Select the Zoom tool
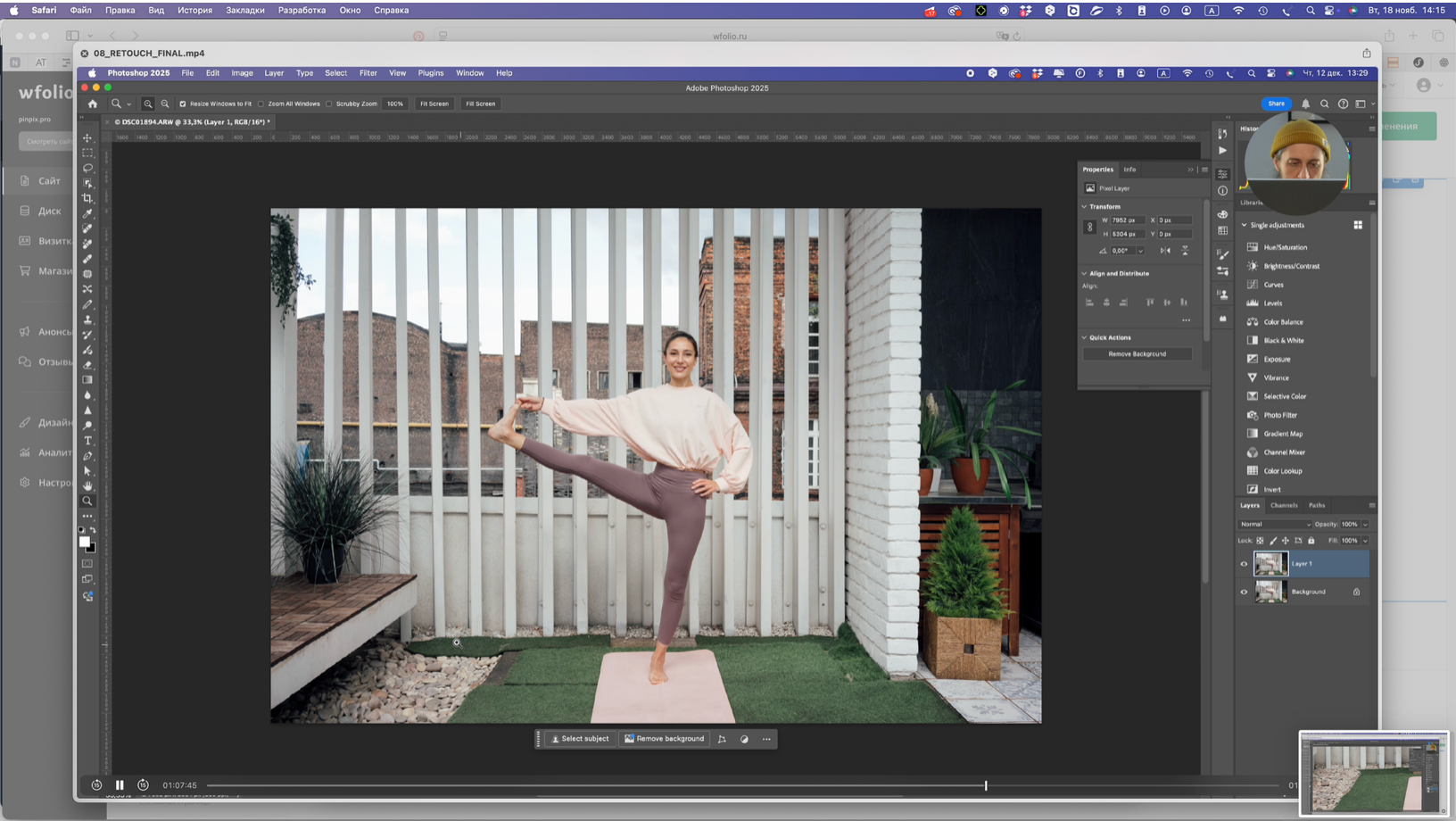 [87, 501]
